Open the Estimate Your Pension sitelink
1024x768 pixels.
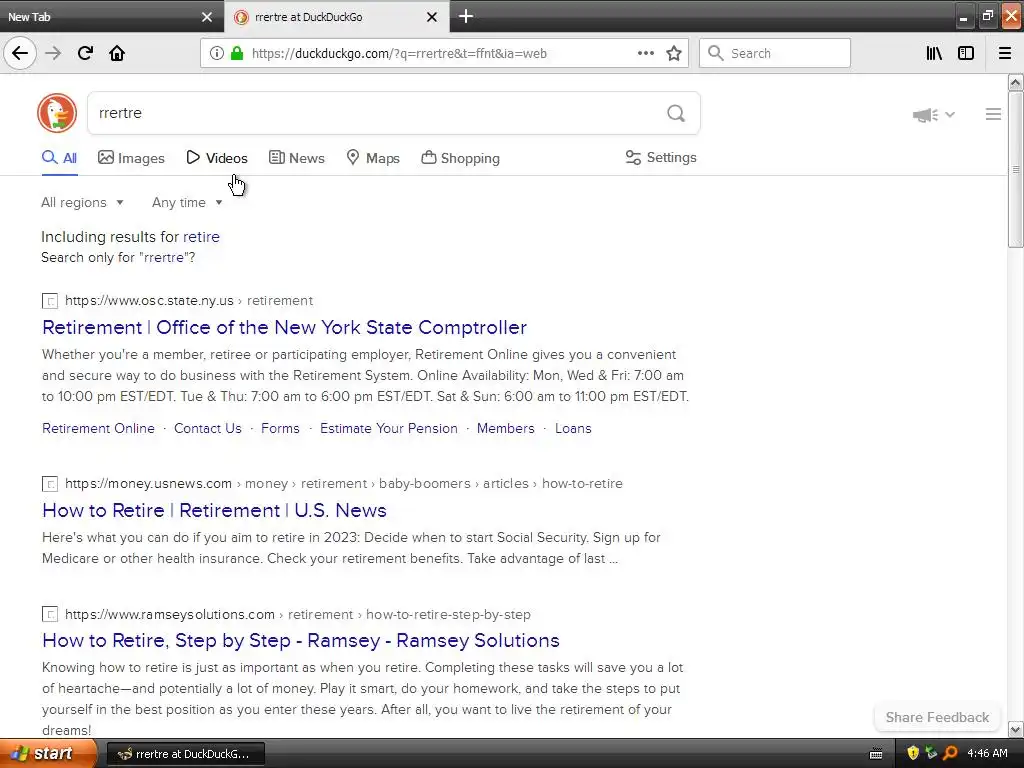coord(389,428)
